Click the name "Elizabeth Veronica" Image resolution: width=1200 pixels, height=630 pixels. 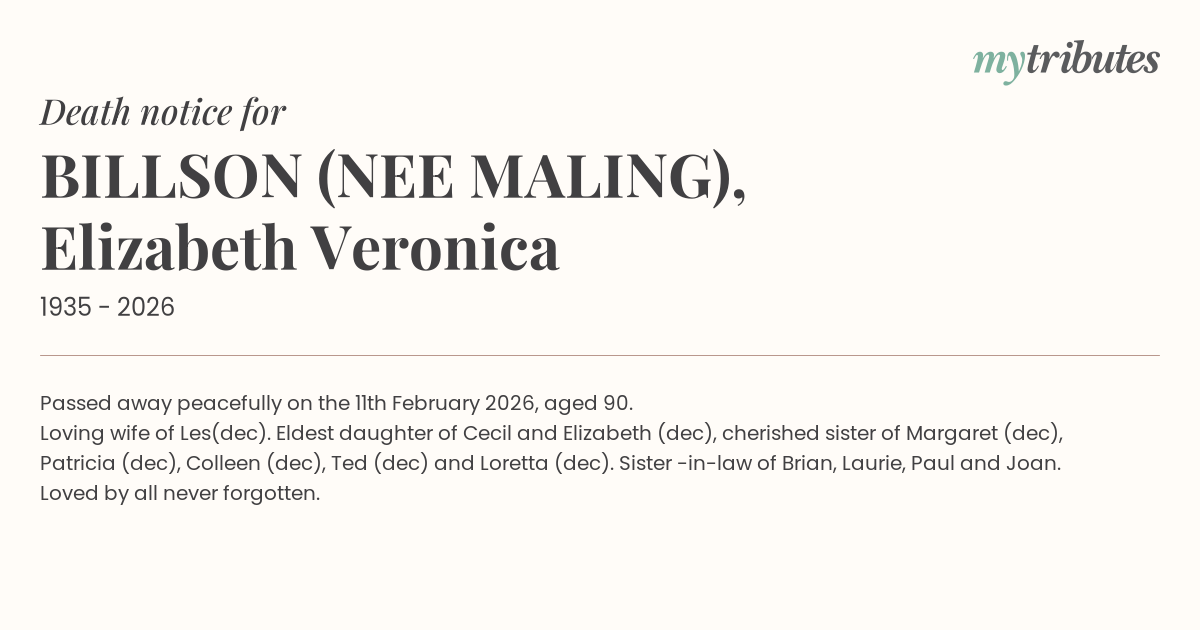pos(300,249)
